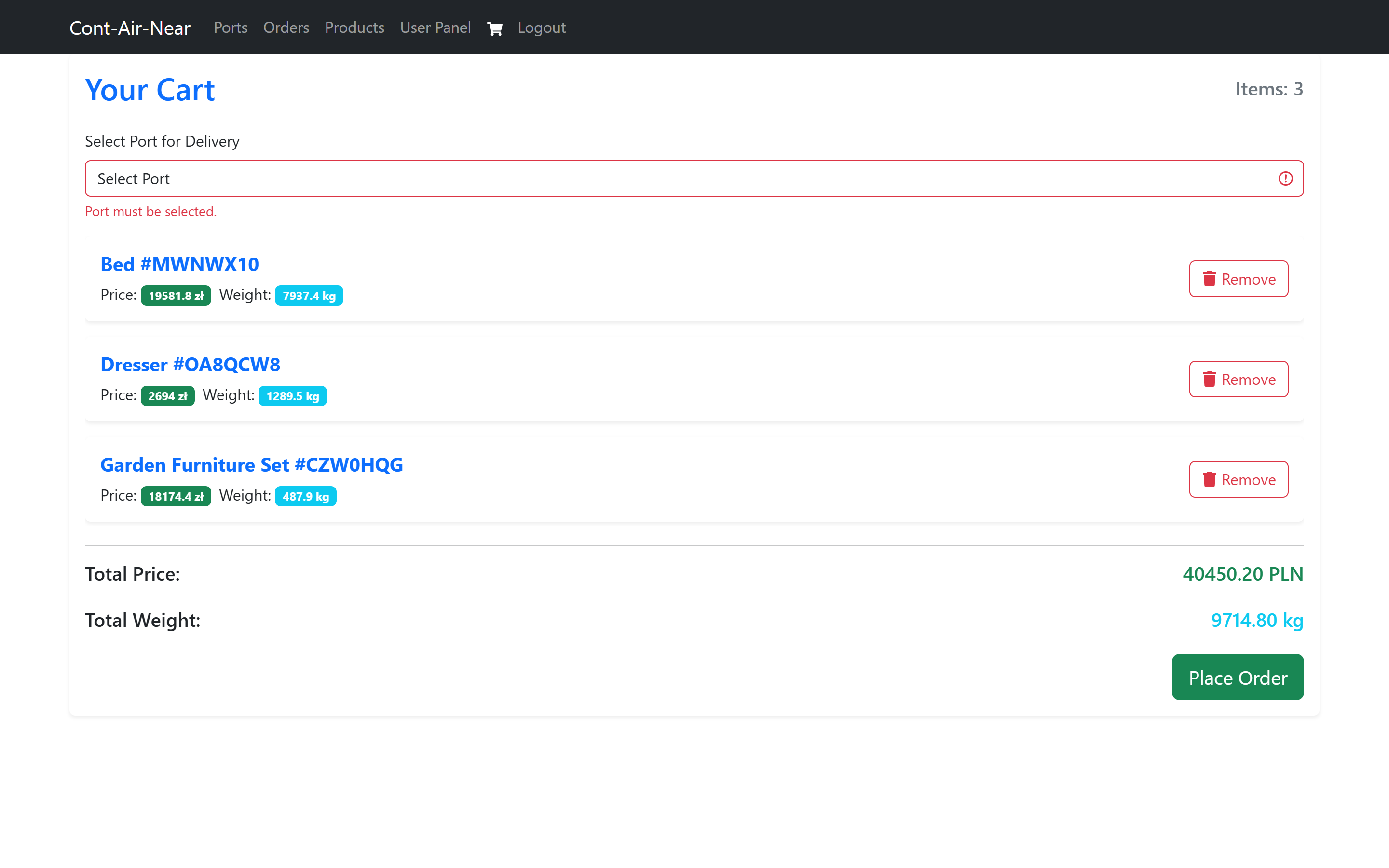Remove Garden Furniture Set from cart
Image resolution: width=1389 pixels, height=868 pixels.
(1238, 479)
